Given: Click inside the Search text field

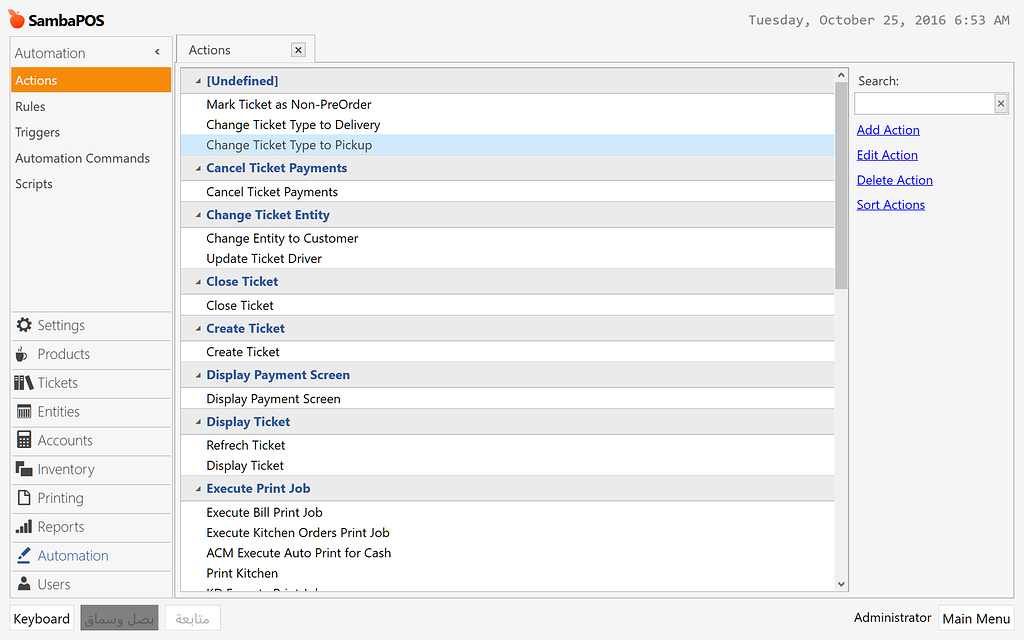Looking at the screenshot, I should click(x=923, y=104).
